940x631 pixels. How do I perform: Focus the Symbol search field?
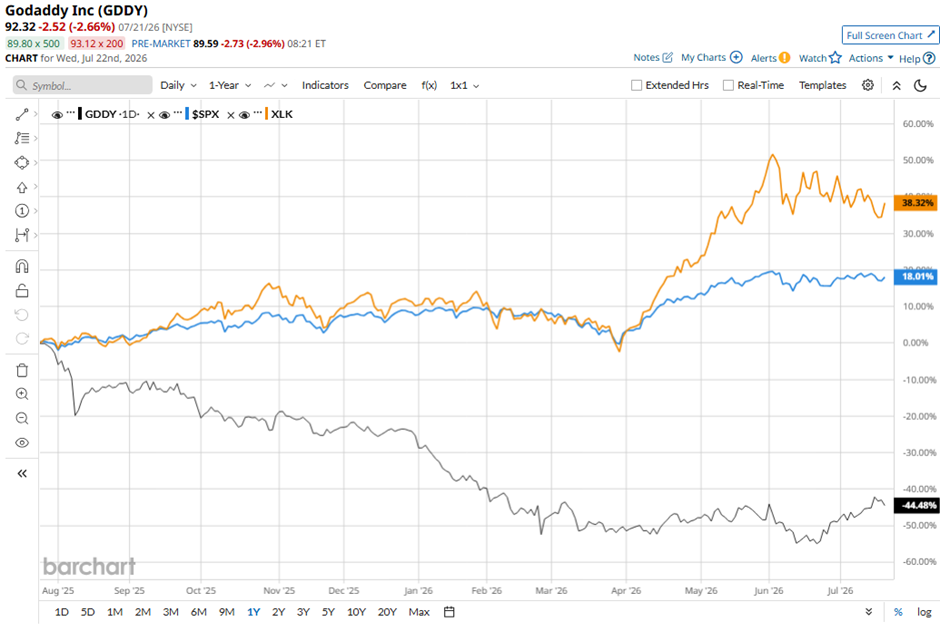point(83,85)
